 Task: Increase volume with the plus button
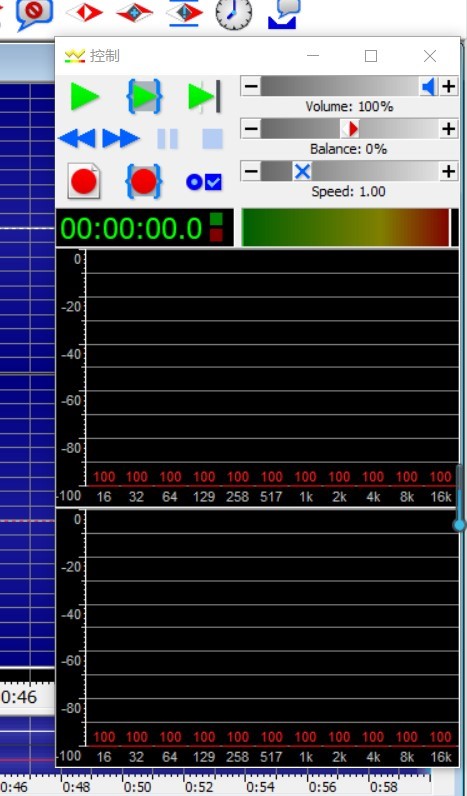point(449,87)
